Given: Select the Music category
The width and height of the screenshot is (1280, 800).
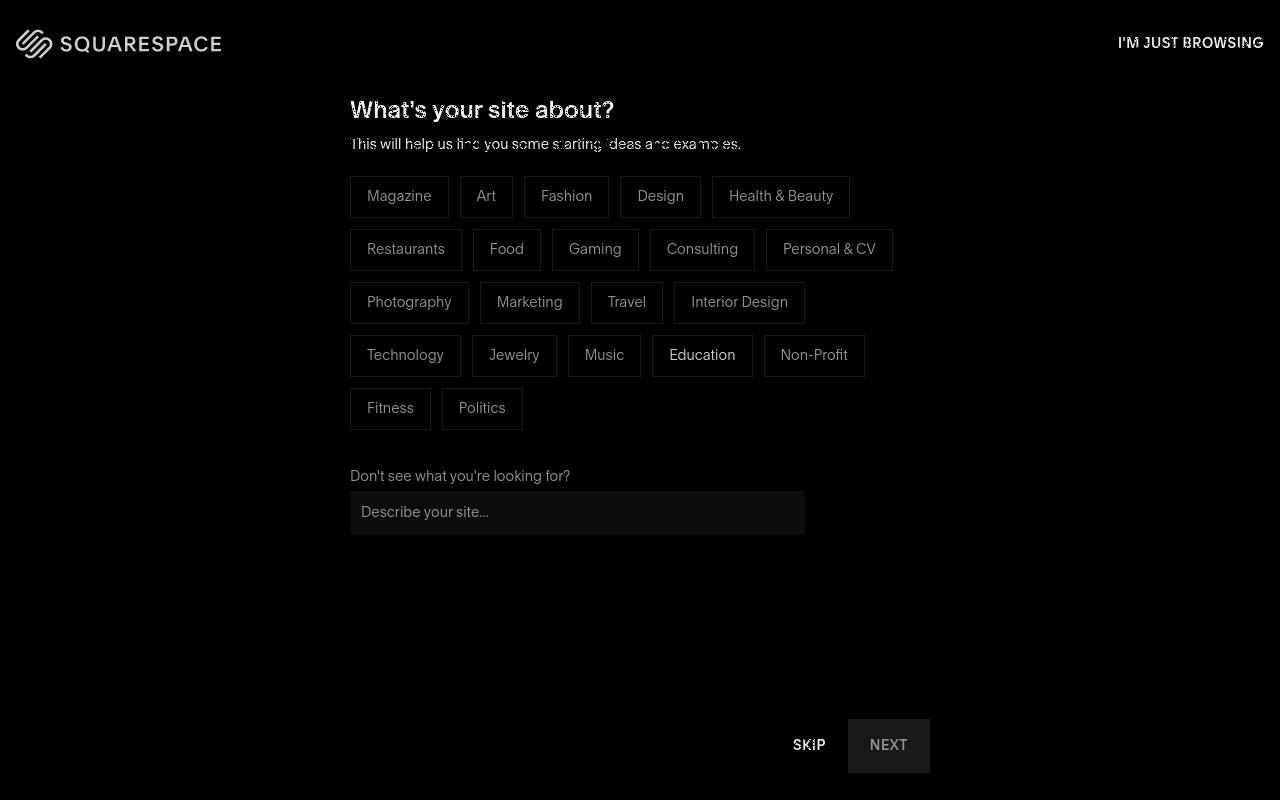Looking at the screenshot, I should tap(604, 356).
